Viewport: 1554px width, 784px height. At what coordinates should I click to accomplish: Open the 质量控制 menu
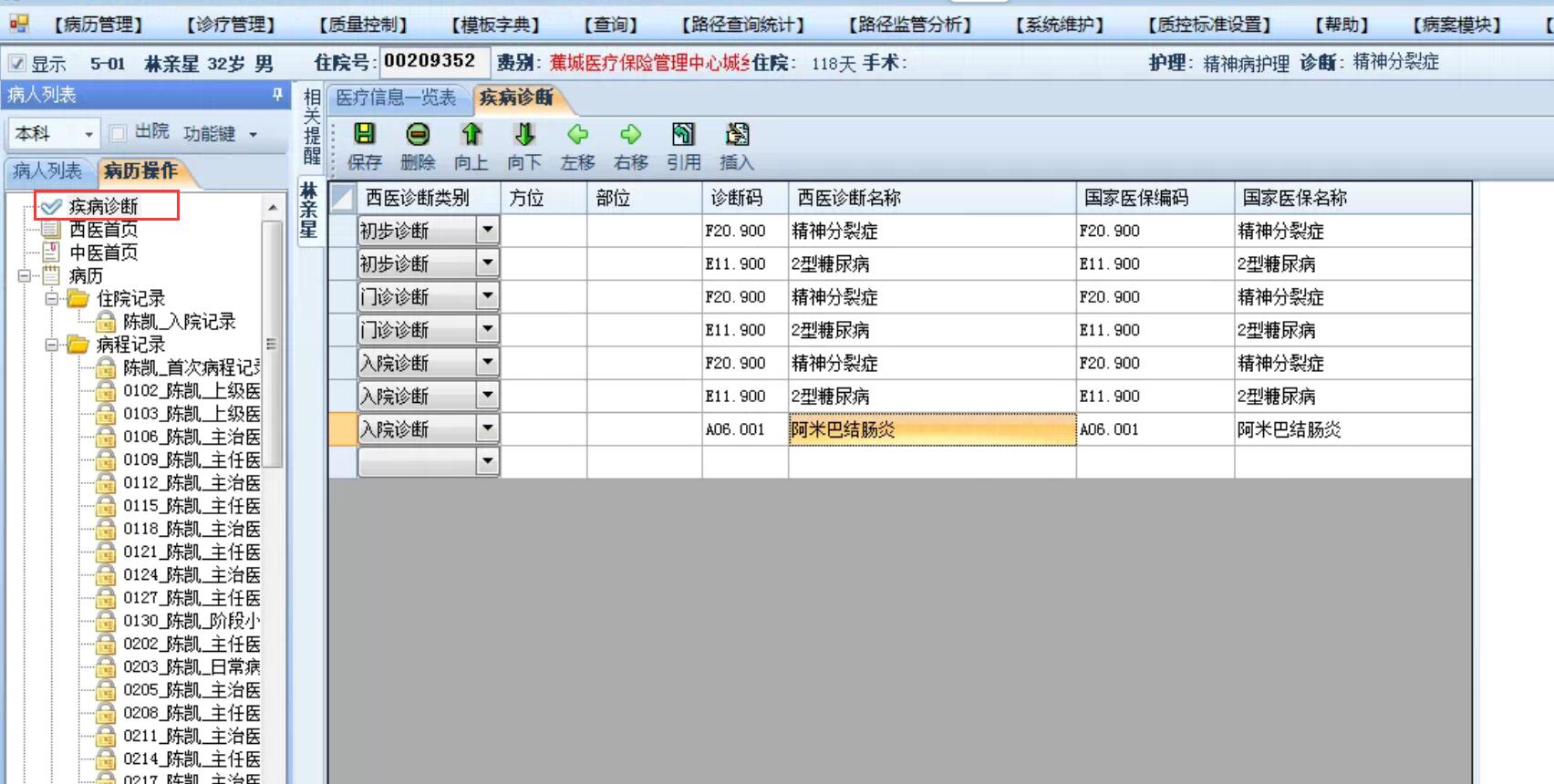click(x=362, y=25)
